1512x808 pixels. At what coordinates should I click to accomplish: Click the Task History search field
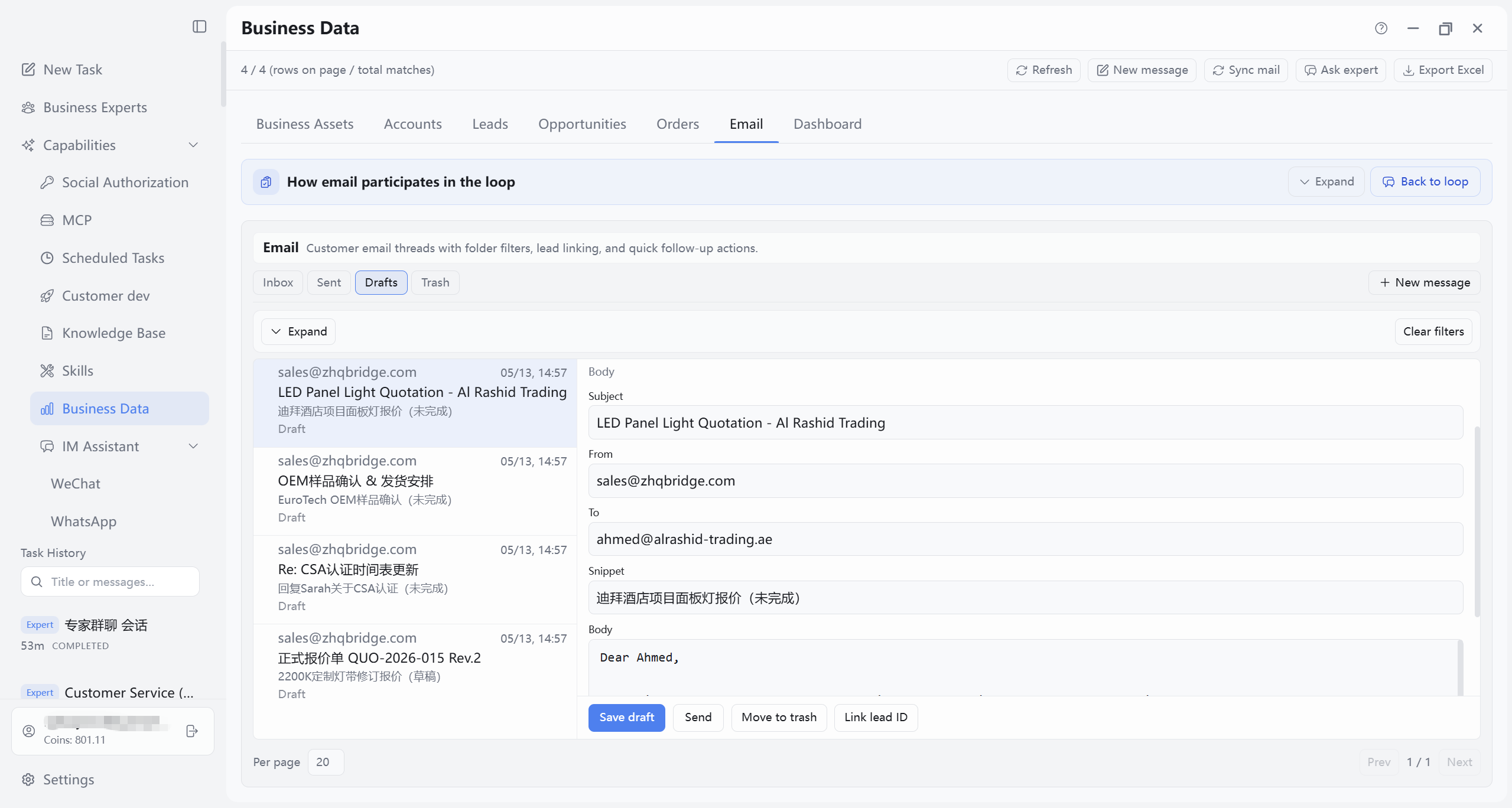pos(110,582)
